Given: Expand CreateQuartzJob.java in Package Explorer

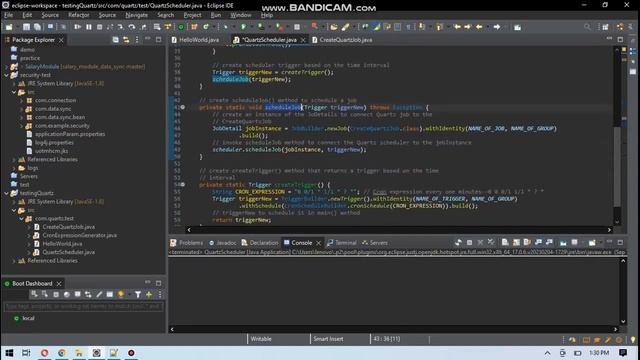Looking at the screenshot, I should 29,227.
